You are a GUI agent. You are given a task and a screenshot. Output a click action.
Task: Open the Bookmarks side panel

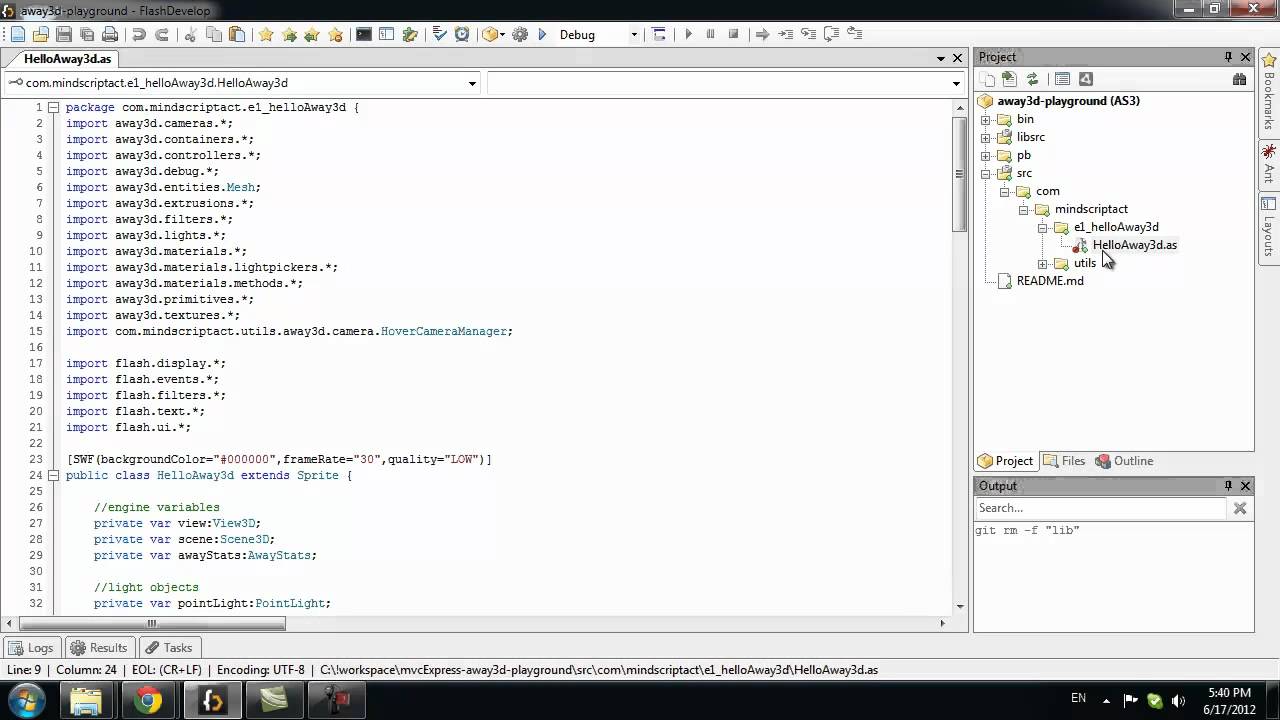click(x=1268, y=94)
